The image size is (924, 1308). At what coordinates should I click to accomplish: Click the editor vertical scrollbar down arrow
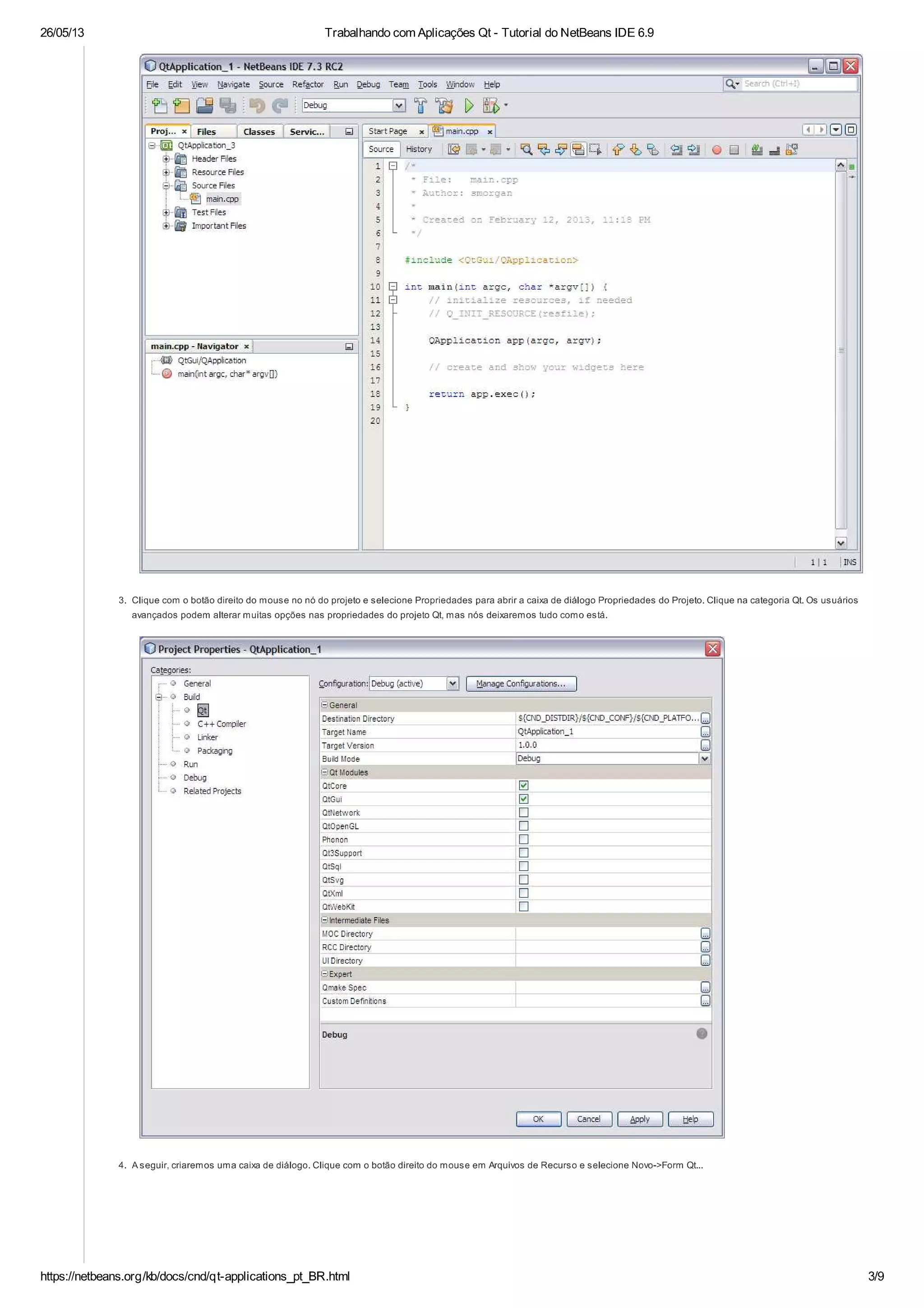click(x=841, y=543)
